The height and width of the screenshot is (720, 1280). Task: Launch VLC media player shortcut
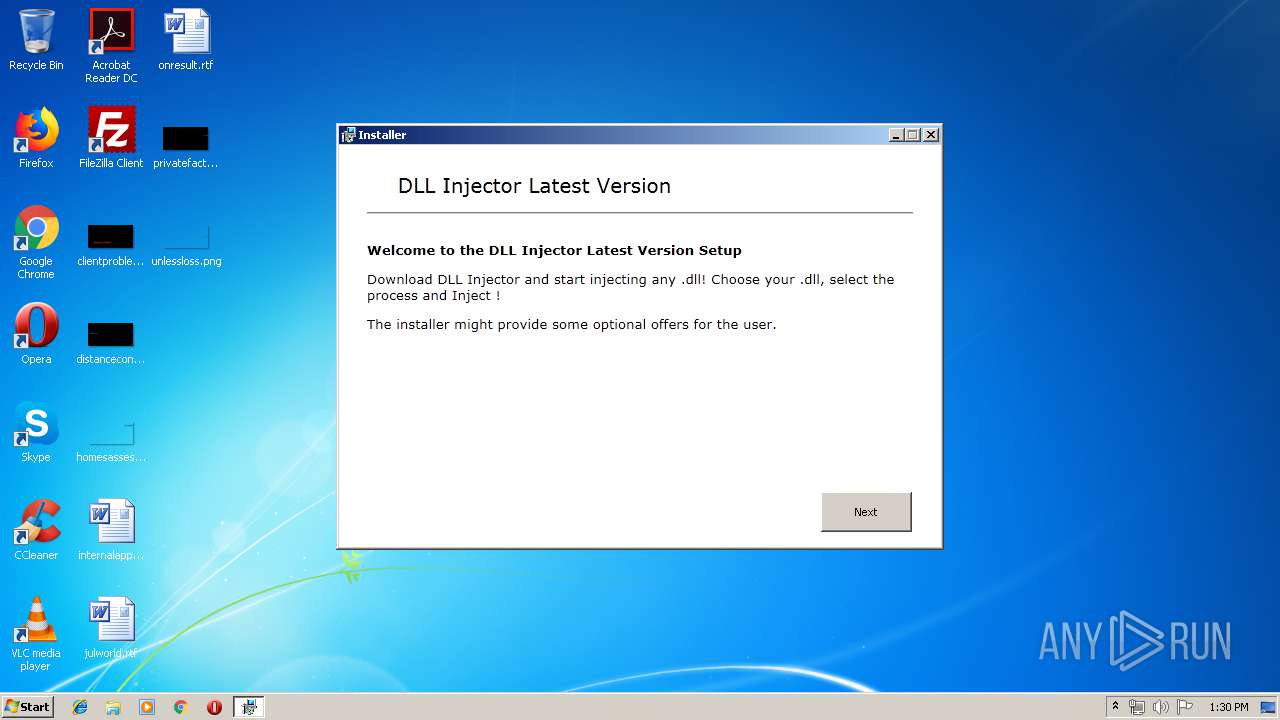tap(36, 634)
